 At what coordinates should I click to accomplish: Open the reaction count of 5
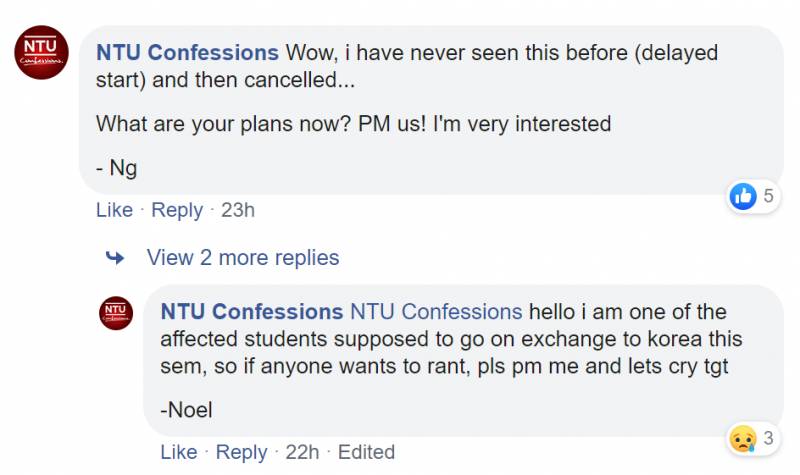click(x=769, y=196)
